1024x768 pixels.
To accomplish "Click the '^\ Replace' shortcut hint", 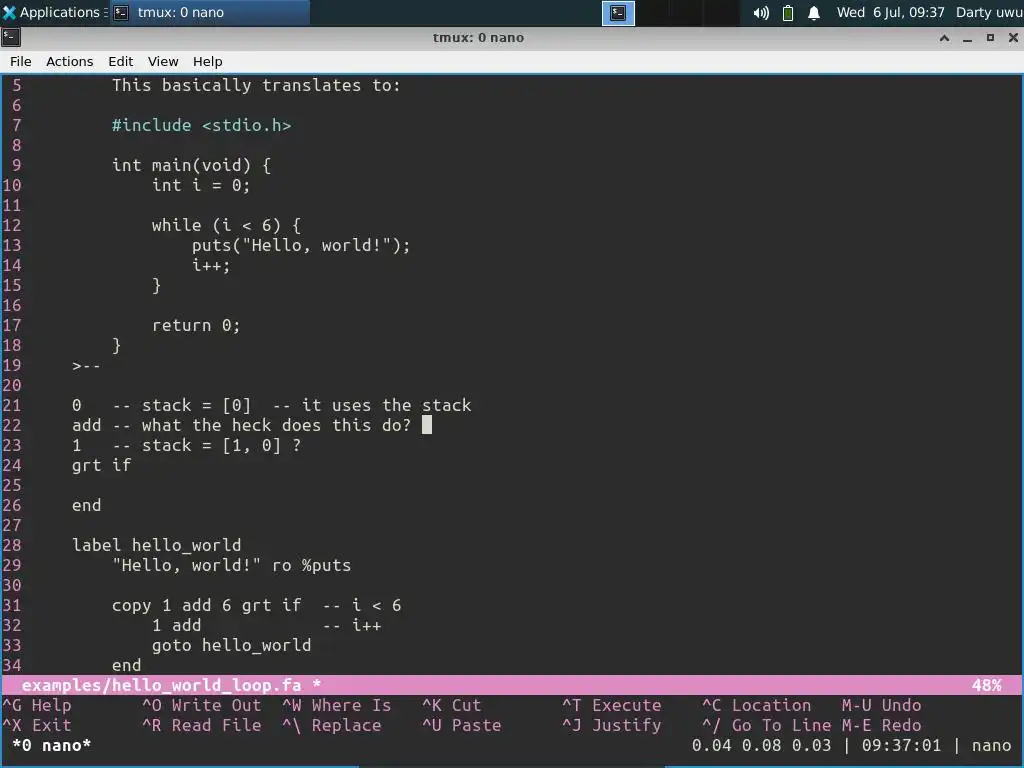I will (331, 725).
